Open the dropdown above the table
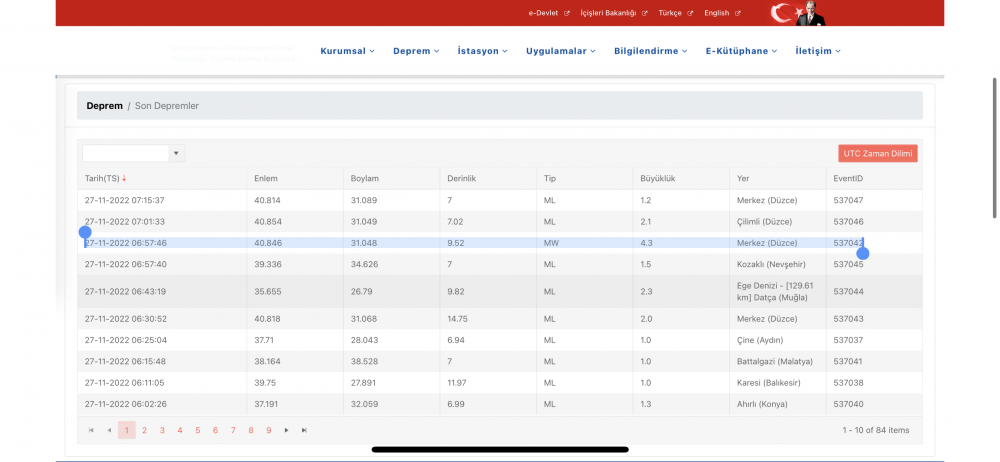The height and width of the screenshot is (462, 1000). click(x=177, y=153)
